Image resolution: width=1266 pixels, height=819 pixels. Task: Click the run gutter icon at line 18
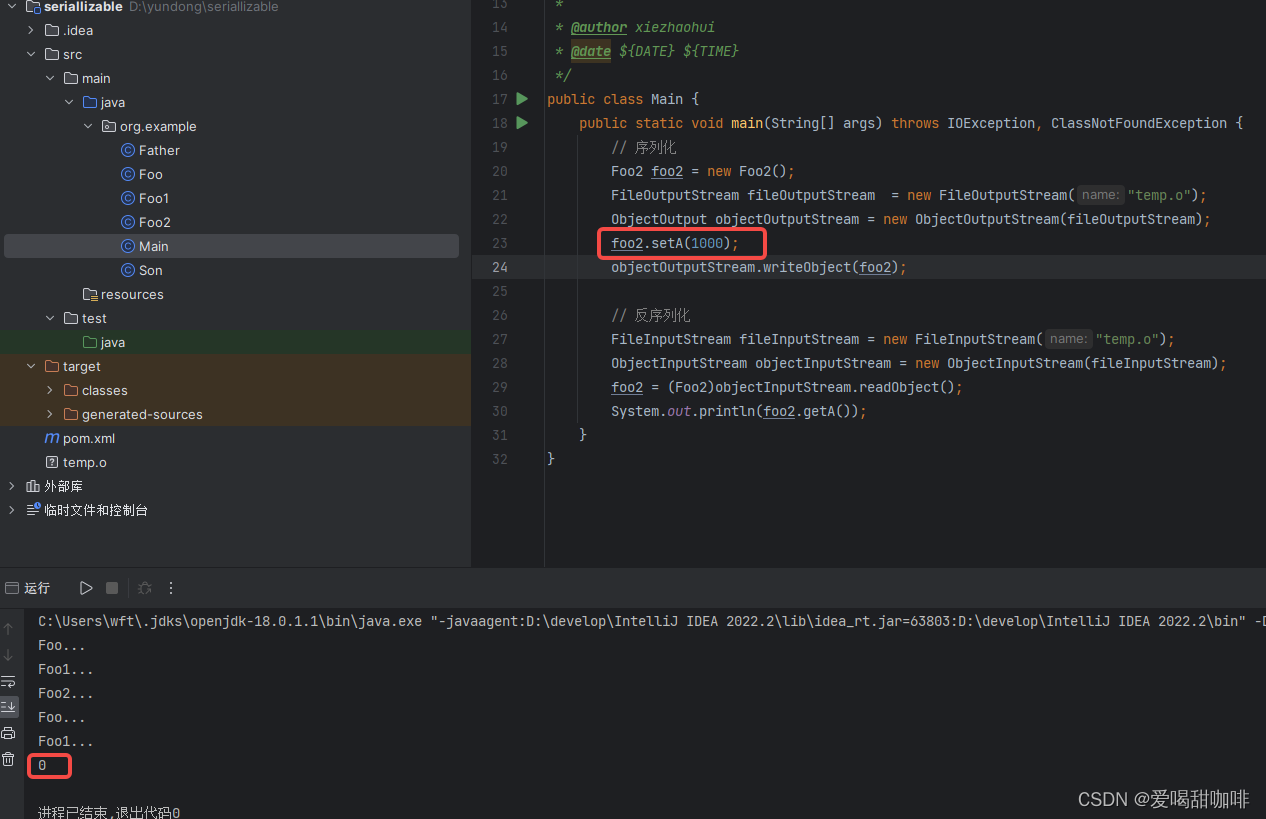521,123
